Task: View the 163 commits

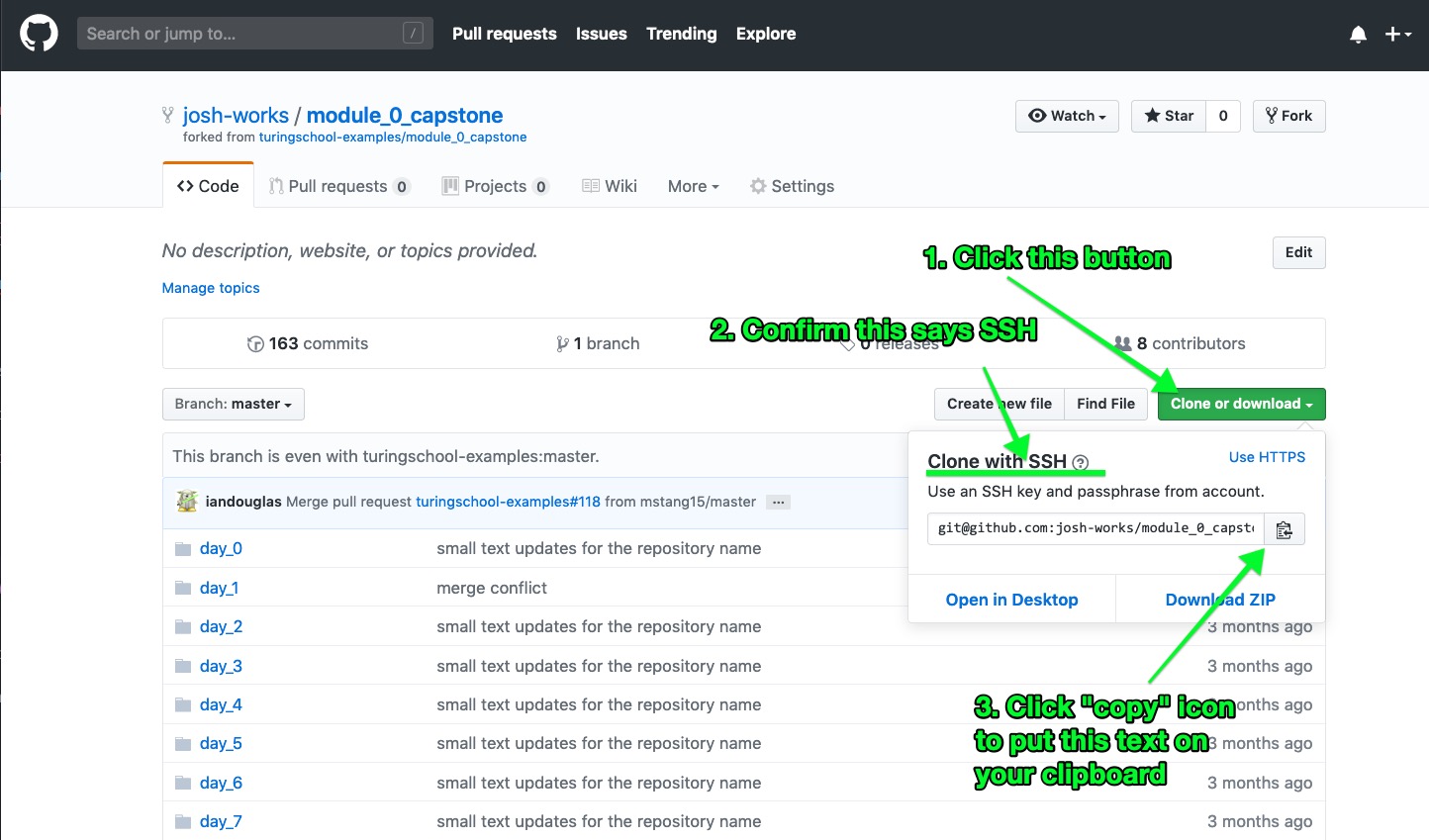Action: (308, 343)
